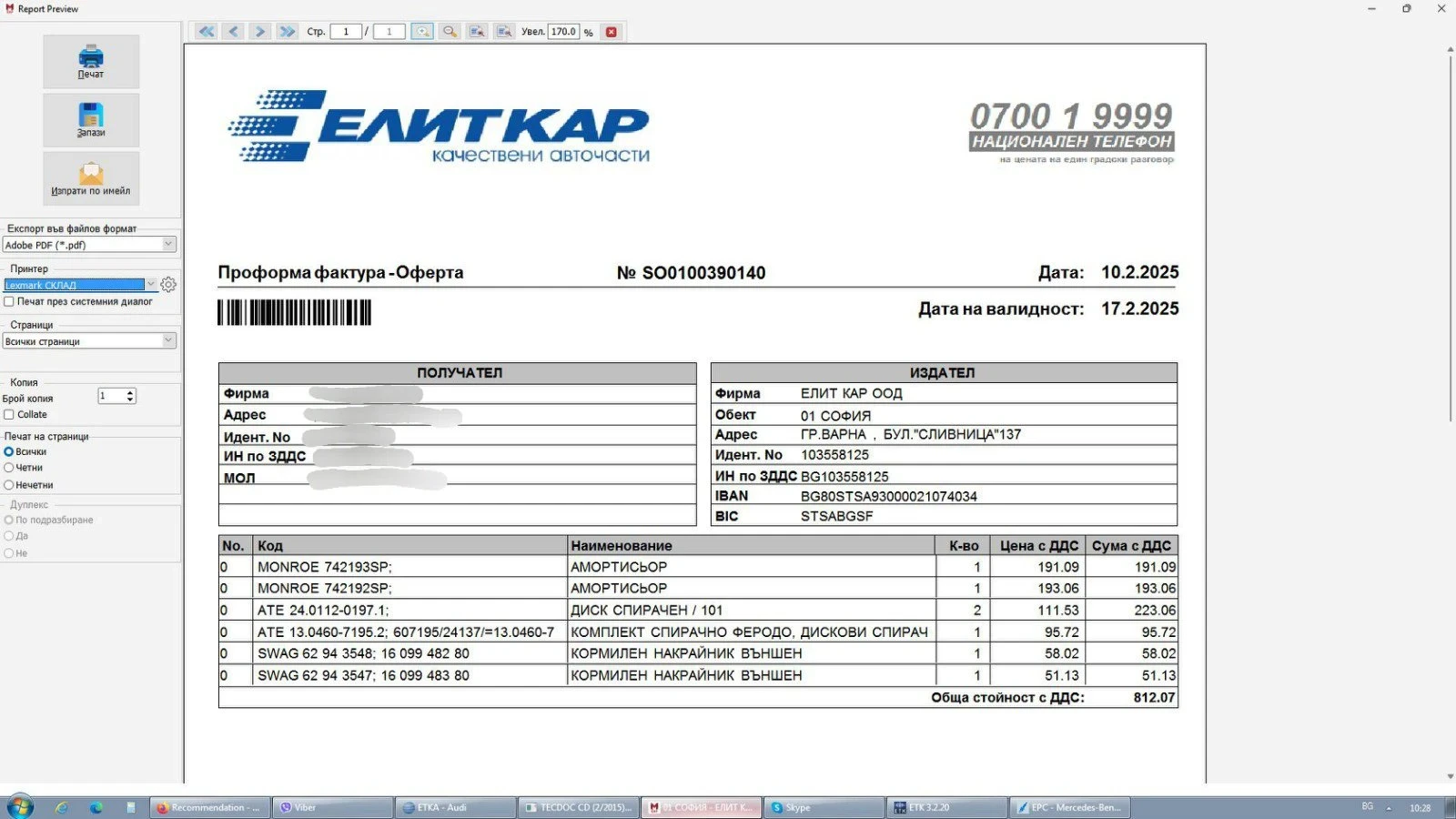Open printer settings gear icon
Viewport: 1456px width, 819px height.
pos(168,285)
